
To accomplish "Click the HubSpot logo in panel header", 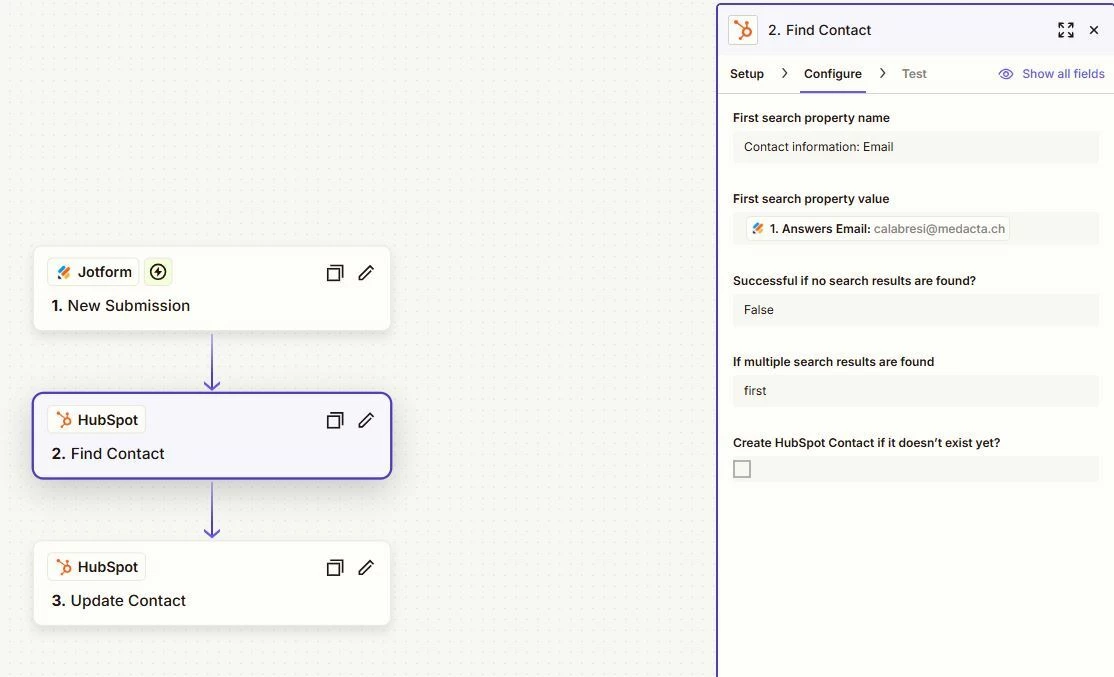I will tap(743, 30).
